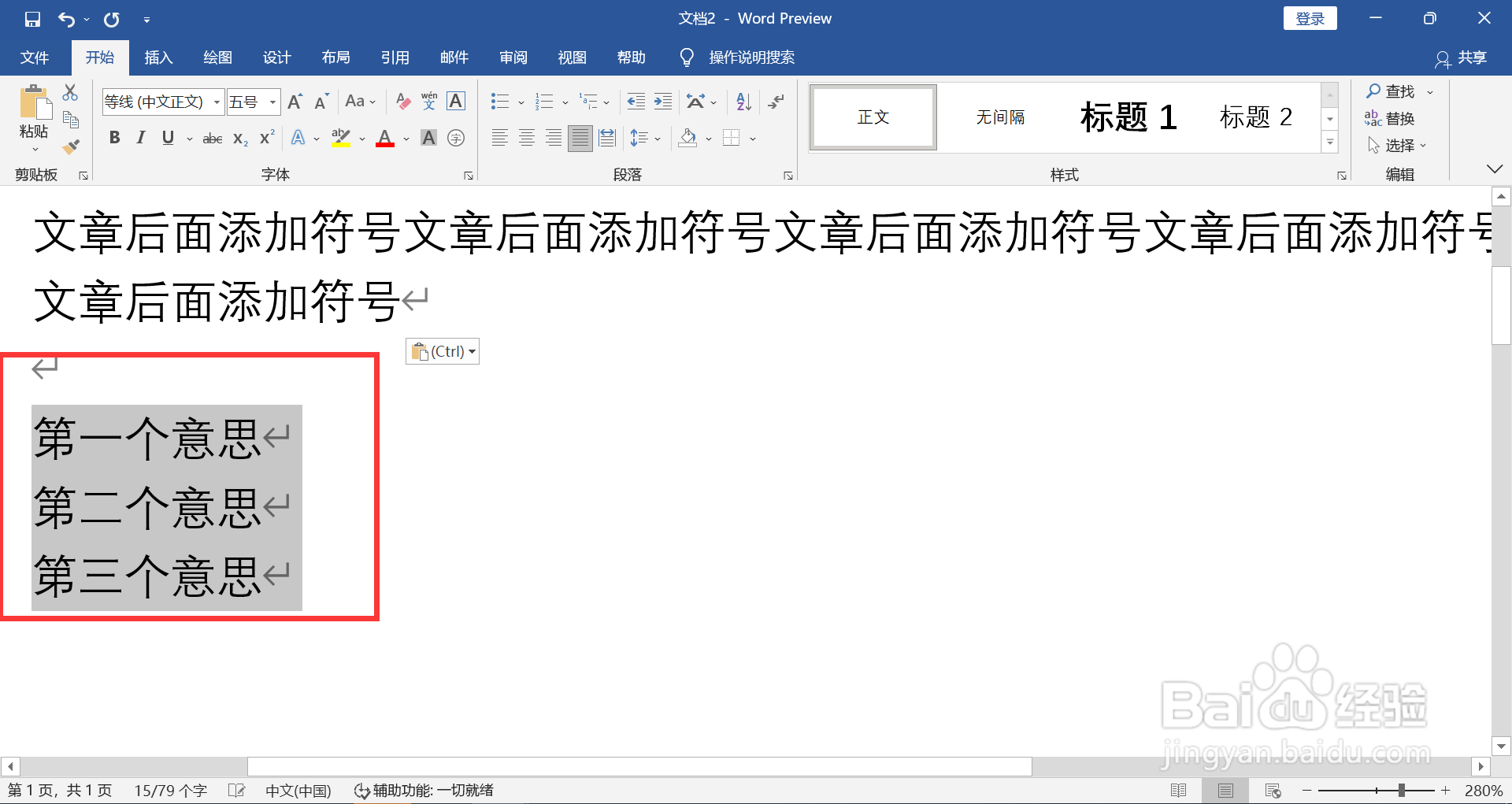Click the 操作说明搜索 search field
The image size is (1512, 804).
pos(751,57)
